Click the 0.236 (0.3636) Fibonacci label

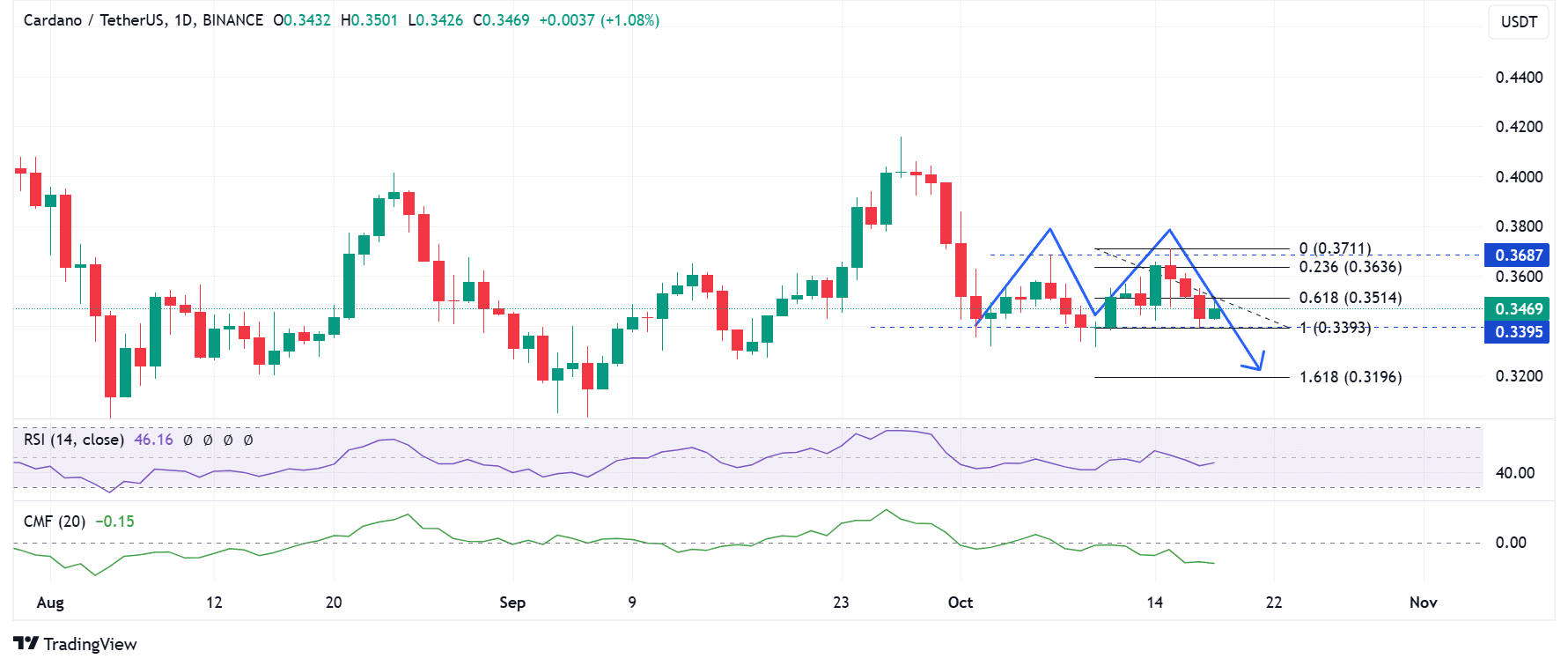point(1351,267)
